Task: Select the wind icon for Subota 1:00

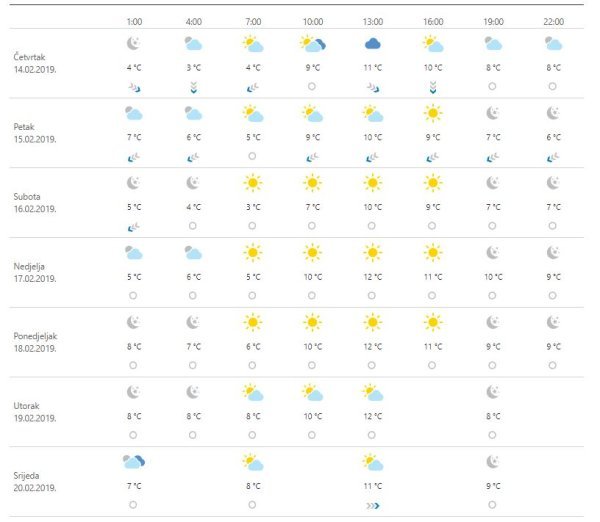Action: click(x=133, y=226)
